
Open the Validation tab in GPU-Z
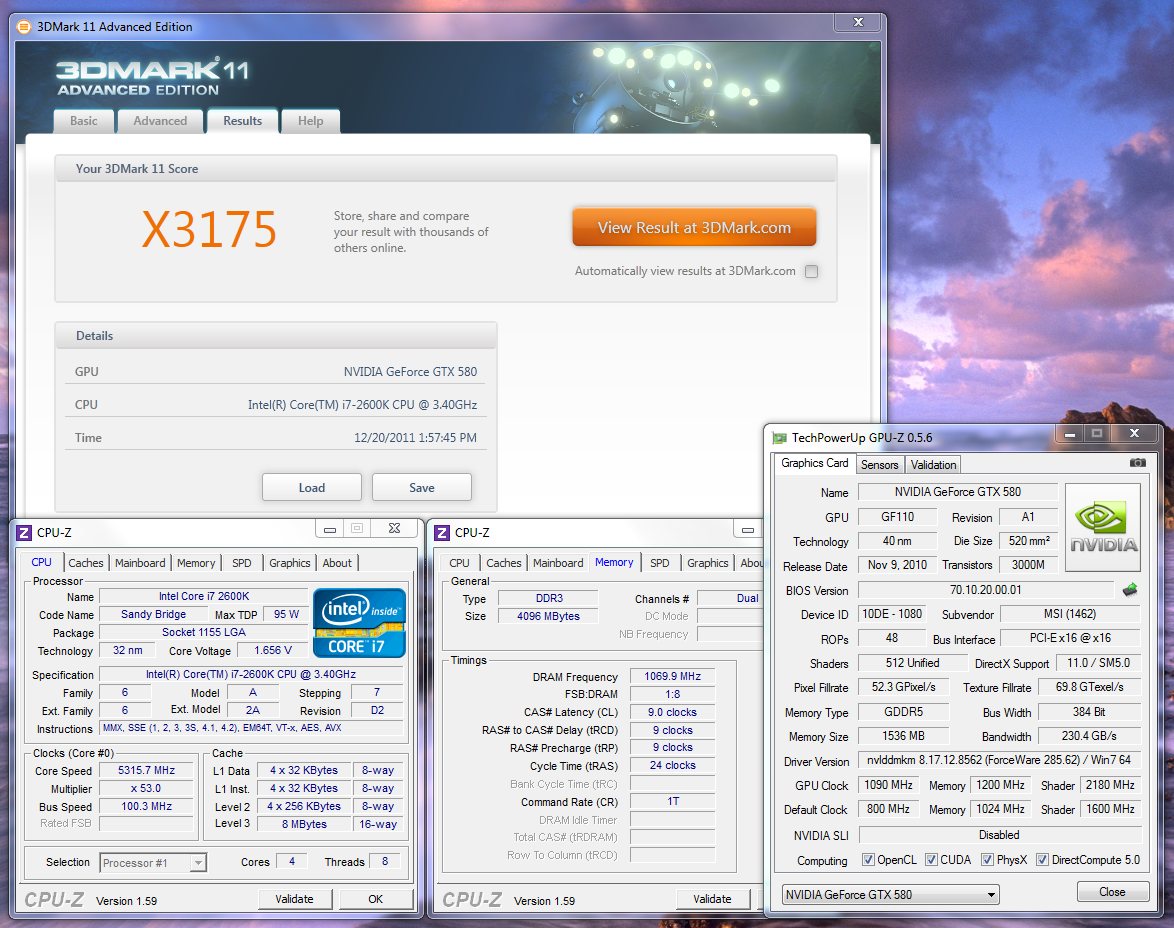click(x=933, y=464)
